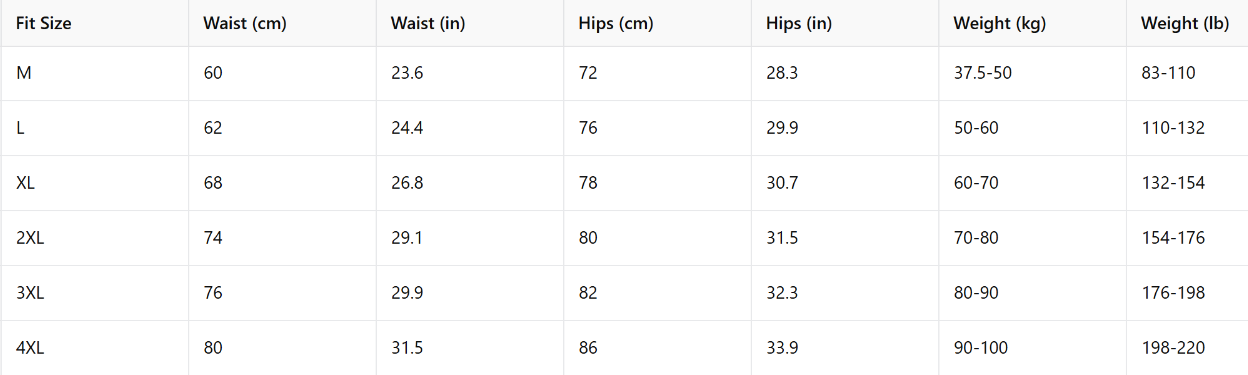Click the 2XL fit size cell
This screenshot has width=1248, height=375.
pos(31,238)
